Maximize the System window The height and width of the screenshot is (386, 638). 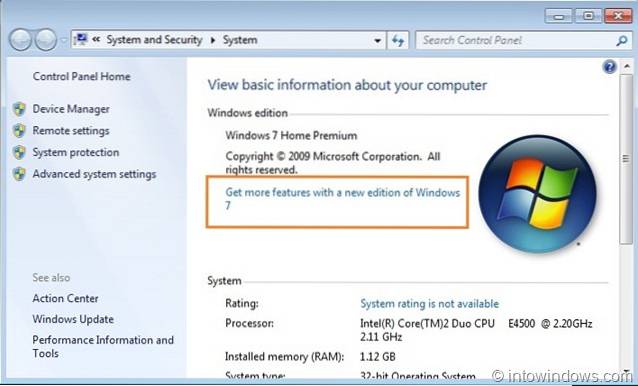click(588, 16)
